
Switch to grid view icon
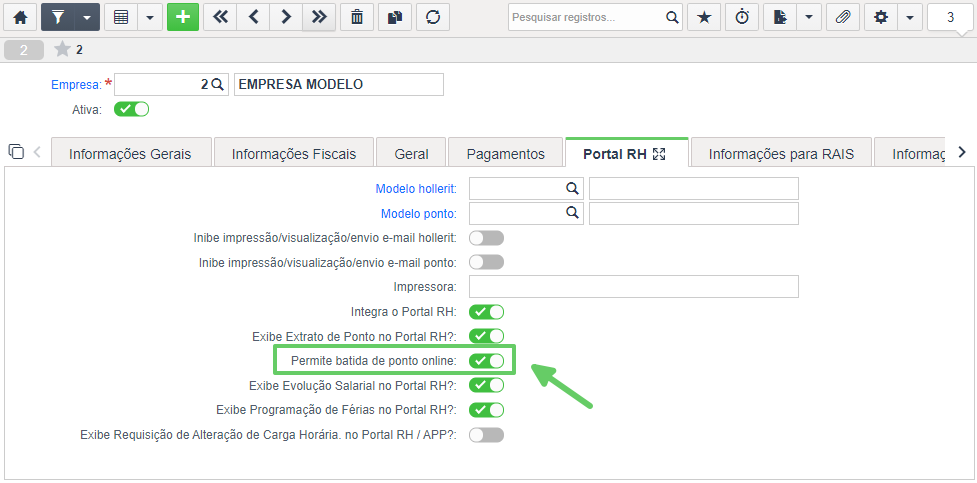121,17
